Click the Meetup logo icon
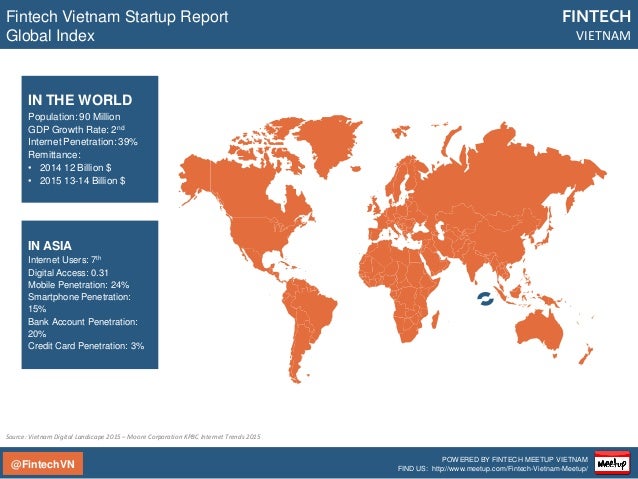Screen dimensions: 638x479 coord(612,463)
